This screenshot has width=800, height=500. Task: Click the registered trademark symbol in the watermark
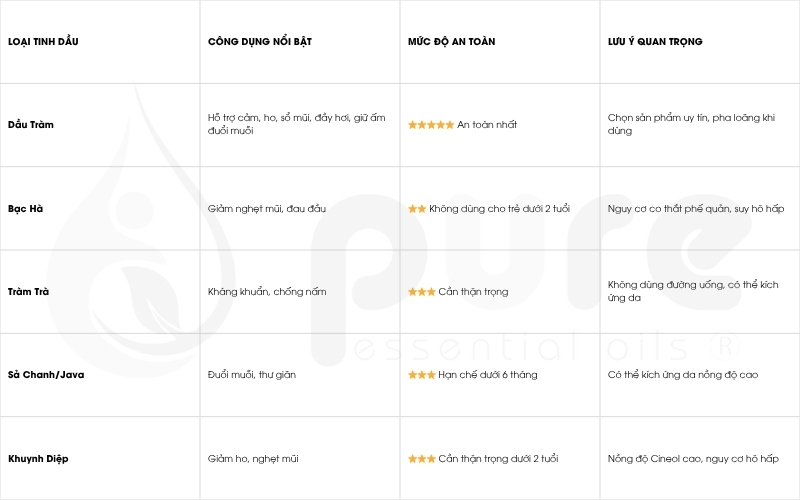click(726, 347)
